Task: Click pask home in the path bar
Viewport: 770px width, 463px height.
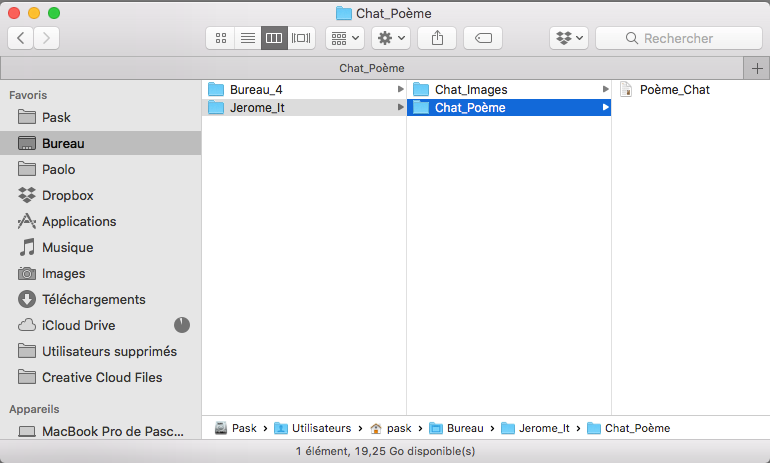Action: 391,428
